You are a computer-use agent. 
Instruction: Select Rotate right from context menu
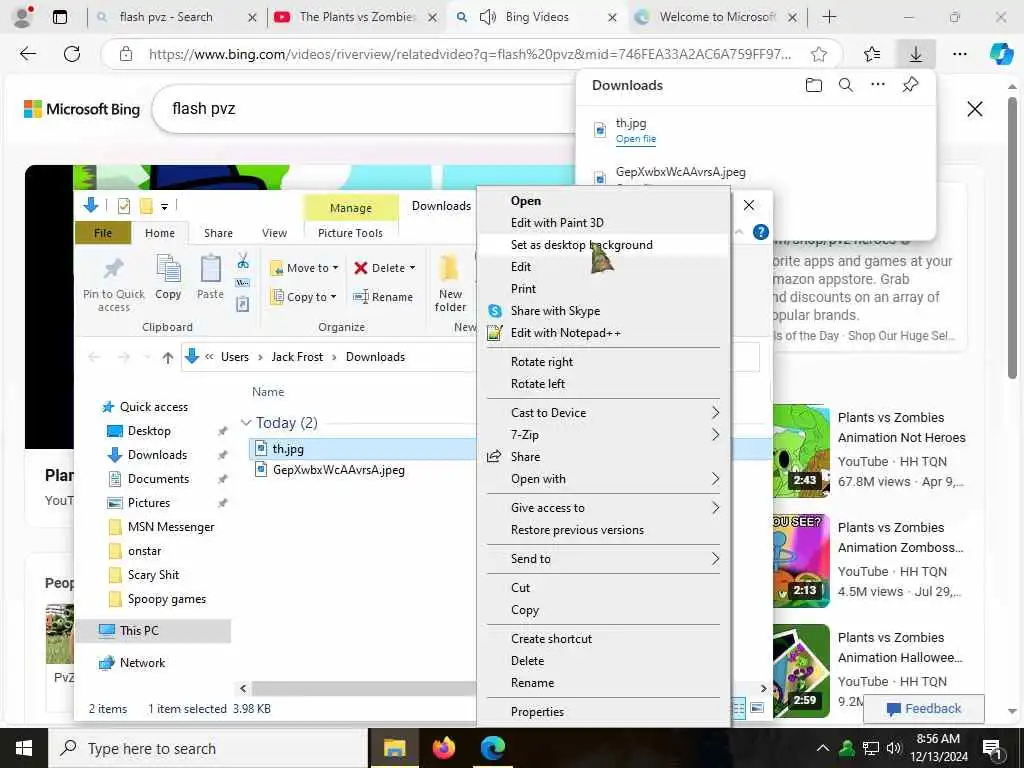click(602, 362)
